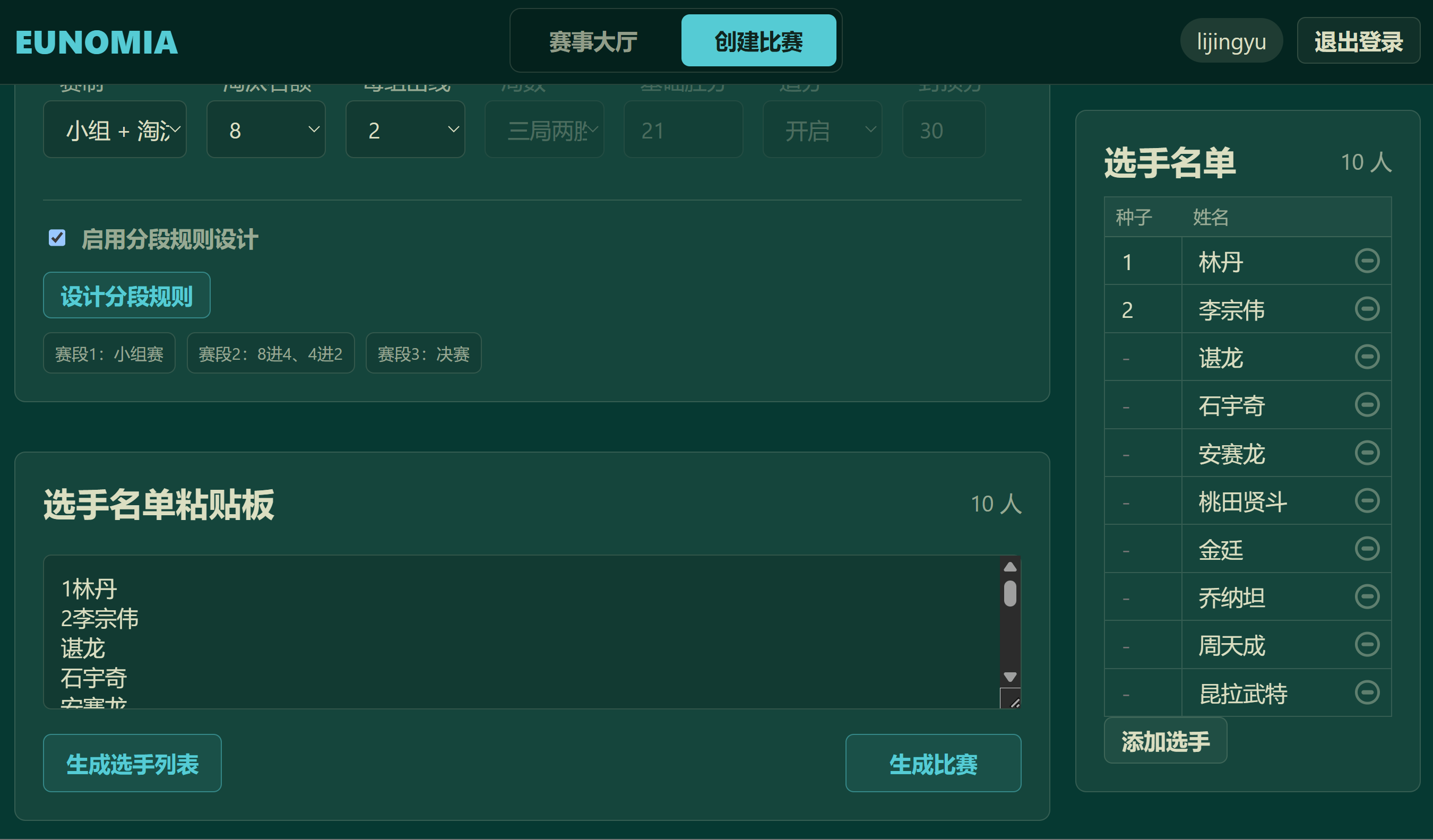
Task: Click the paste board scrollbar thumb
Action: (x=1011, y=594)
